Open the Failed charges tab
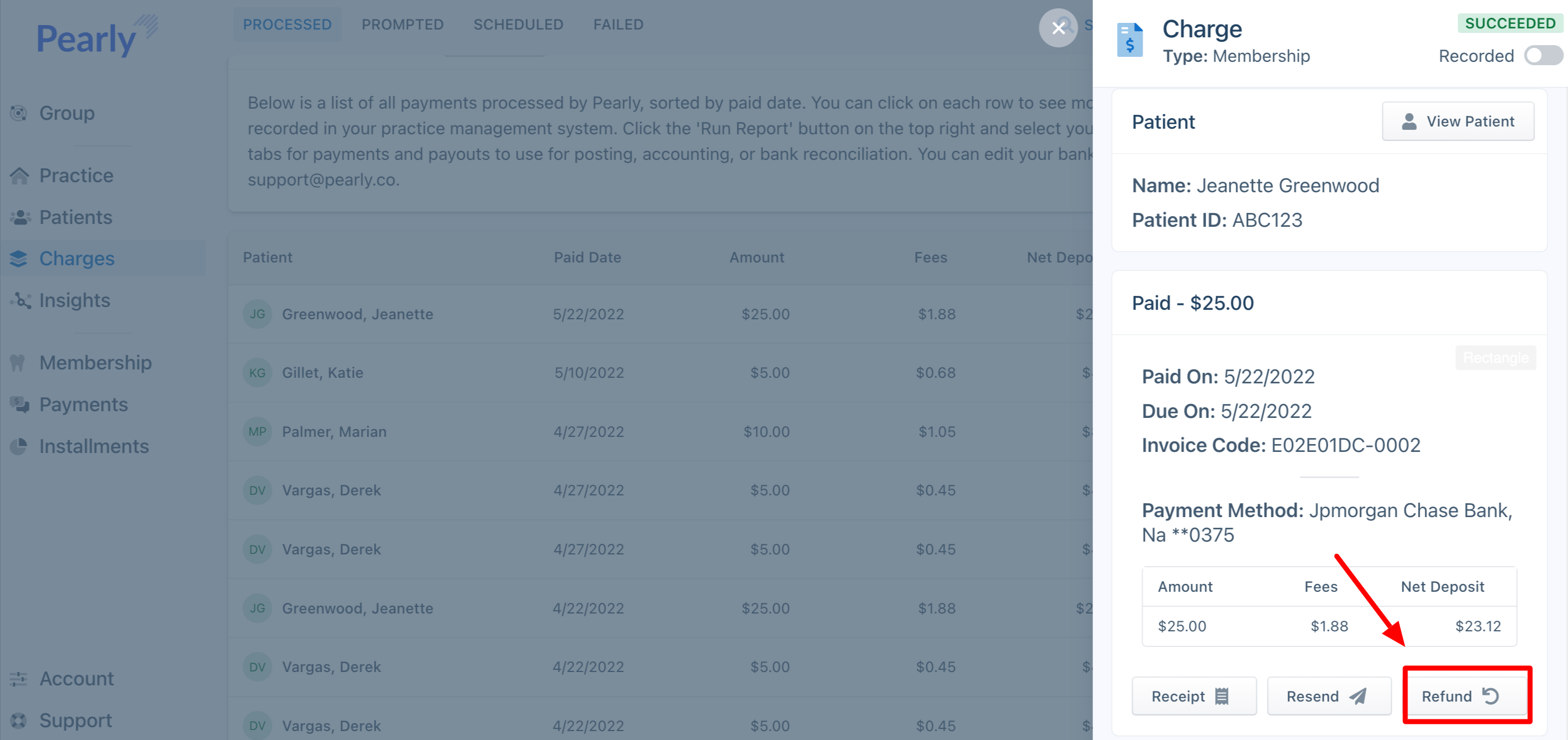 coord(618,25)
